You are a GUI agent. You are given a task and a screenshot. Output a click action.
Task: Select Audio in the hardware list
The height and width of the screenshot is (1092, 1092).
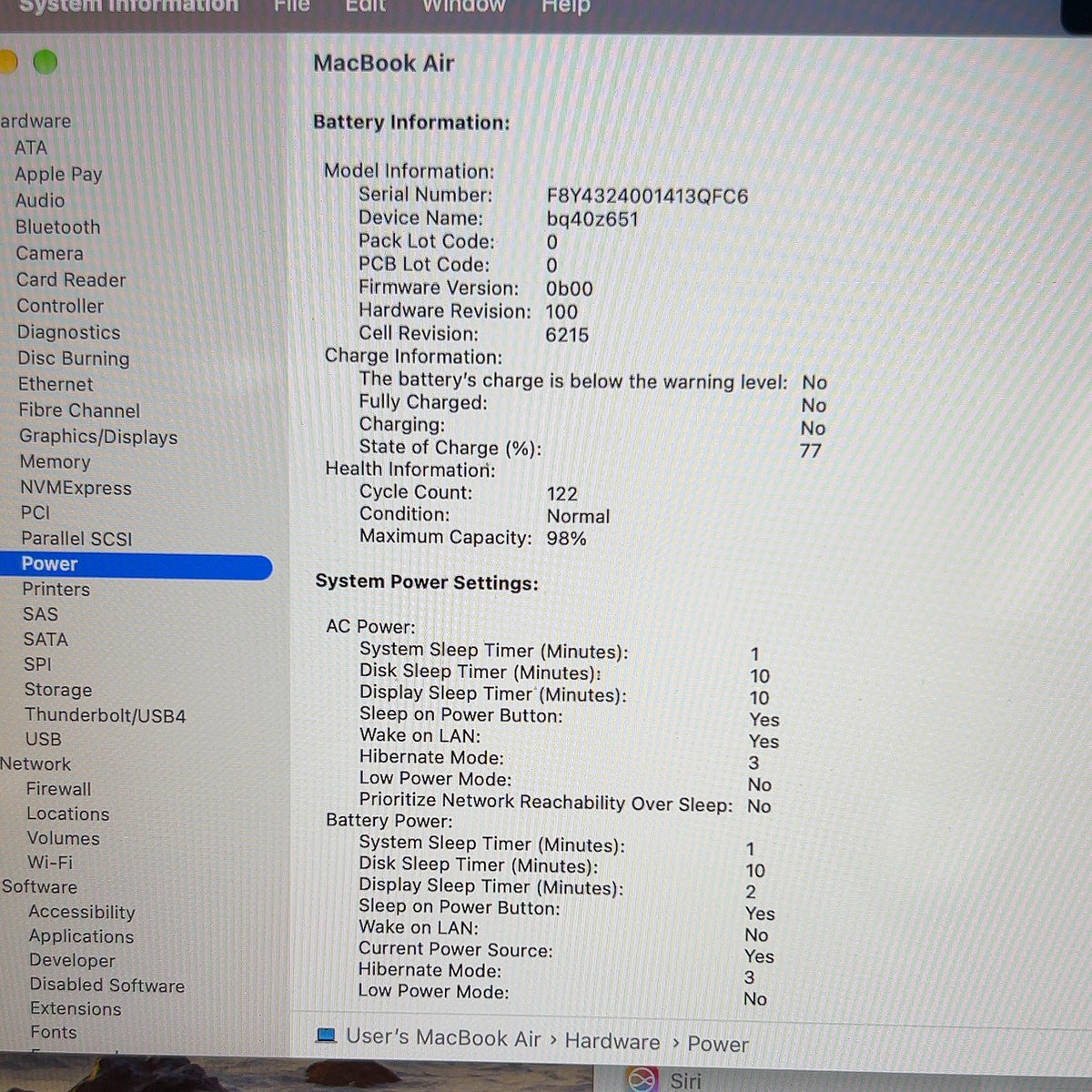[40, 200]
